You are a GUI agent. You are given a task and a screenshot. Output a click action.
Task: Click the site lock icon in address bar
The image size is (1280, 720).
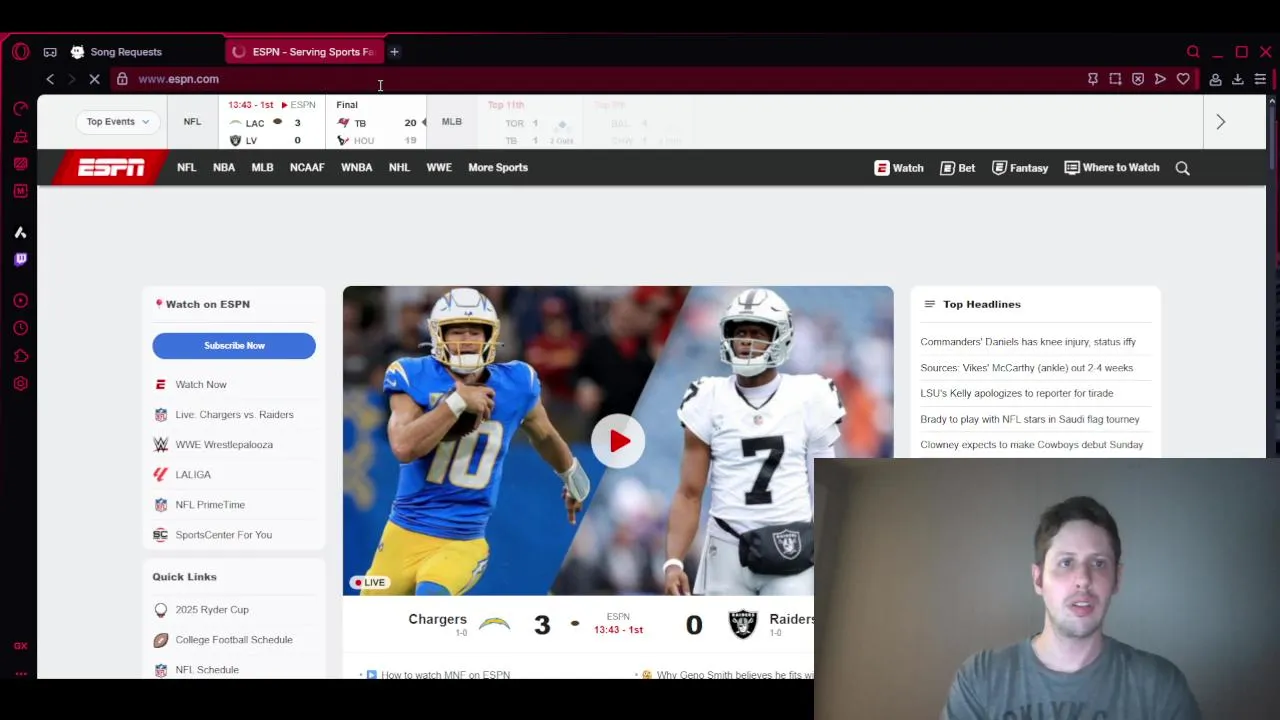pos(122,79)
